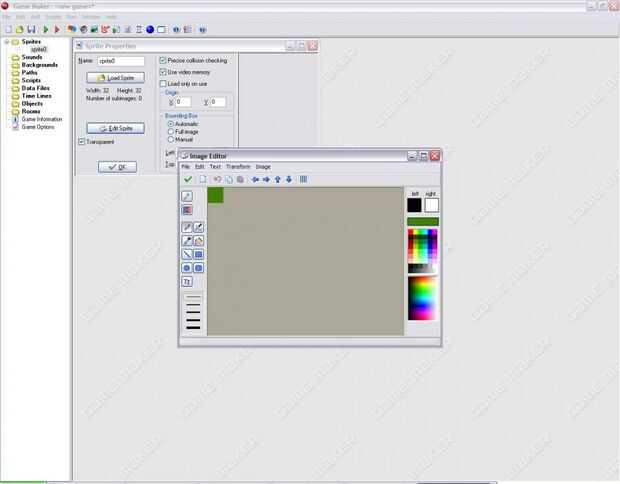Select the text tool marked Tt
The height and width of the screenshot is (484, 620).
(187, 282)
